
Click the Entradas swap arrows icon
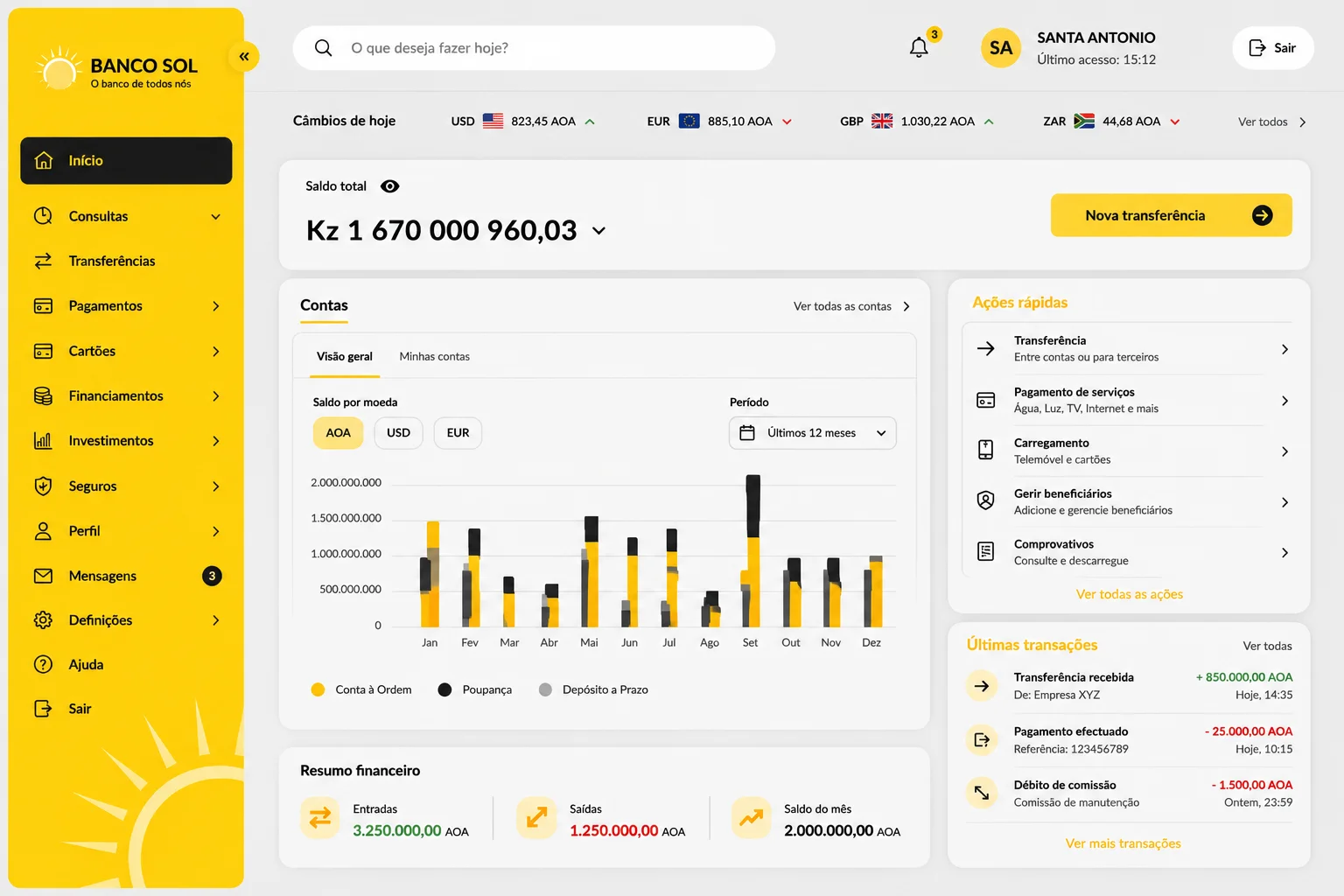tap(320, 818)
